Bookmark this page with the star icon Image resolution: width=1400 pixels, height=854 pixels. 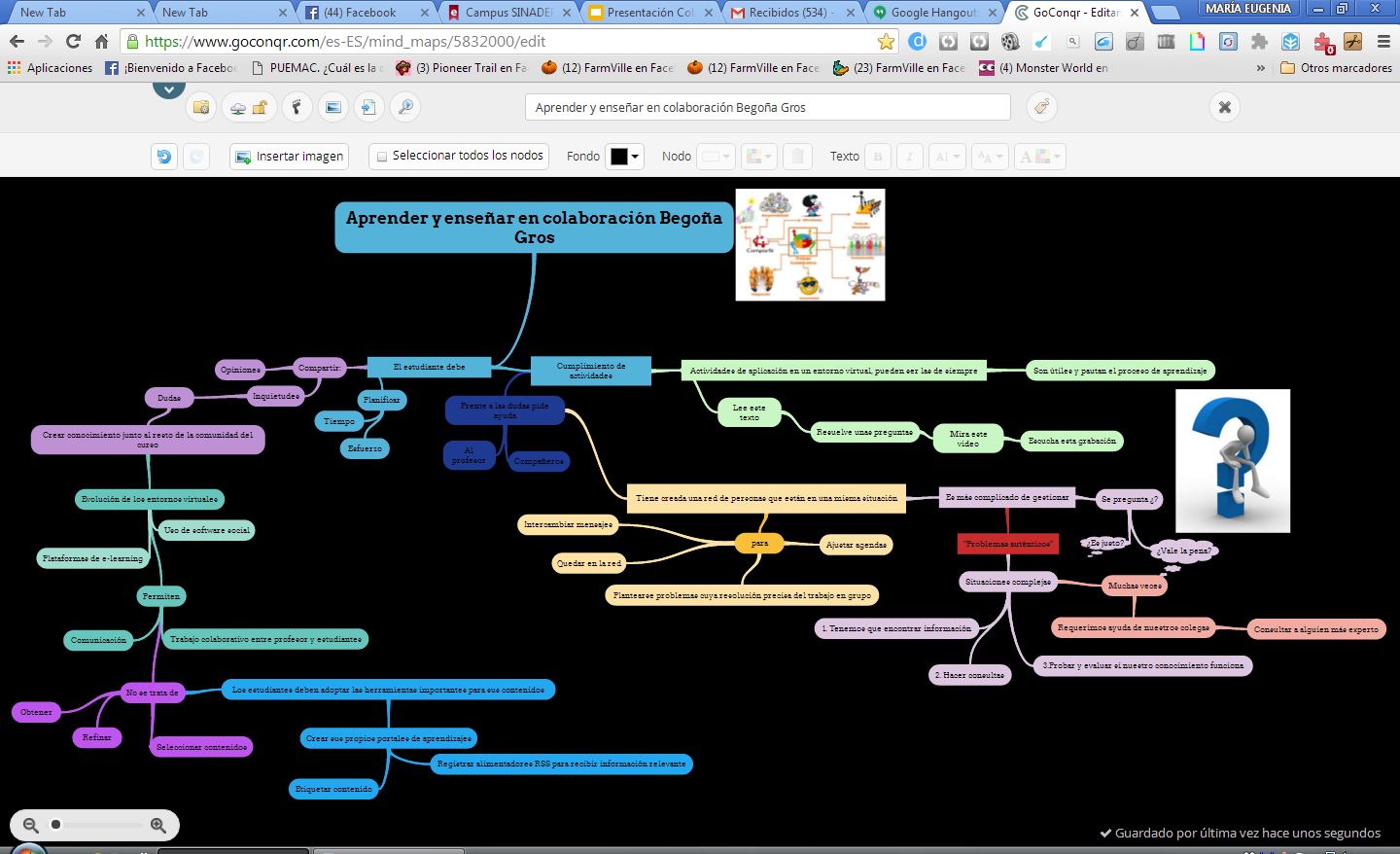[x=886, y=41]
